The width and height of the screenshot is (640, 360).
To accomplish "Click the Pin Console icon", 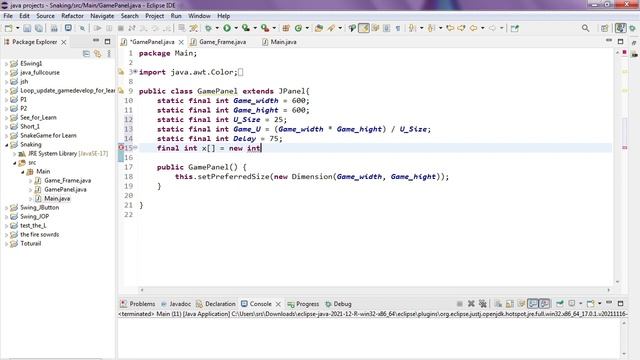I will point(560,304).
